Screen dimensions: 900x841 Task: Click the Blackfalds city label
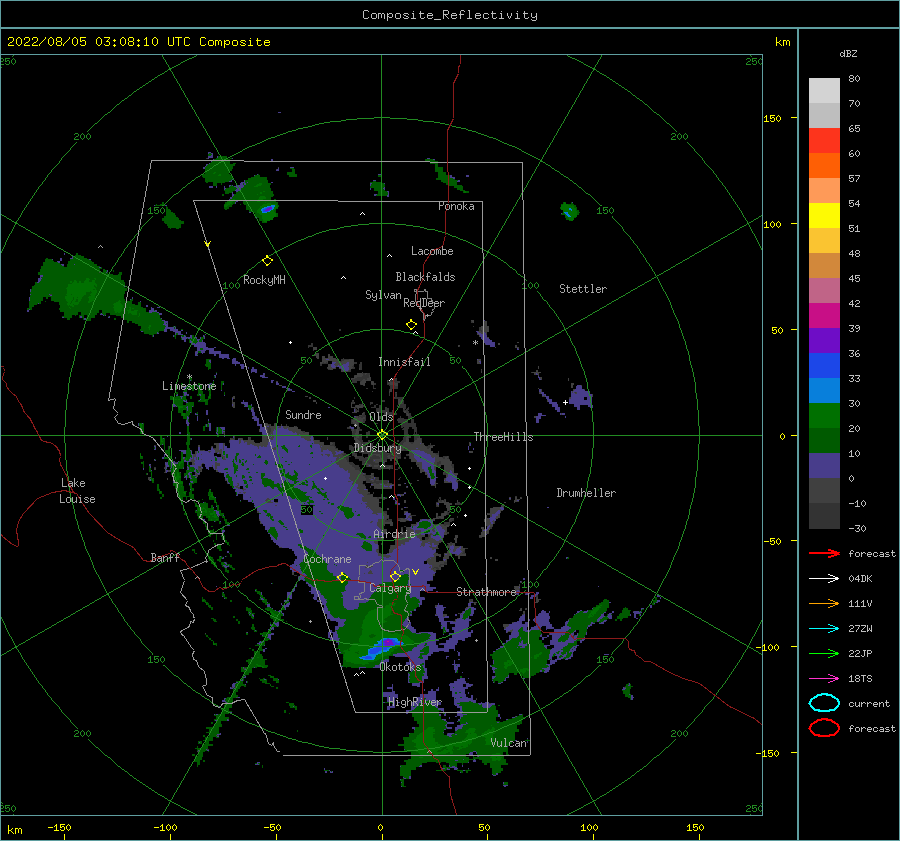point(425,277)
